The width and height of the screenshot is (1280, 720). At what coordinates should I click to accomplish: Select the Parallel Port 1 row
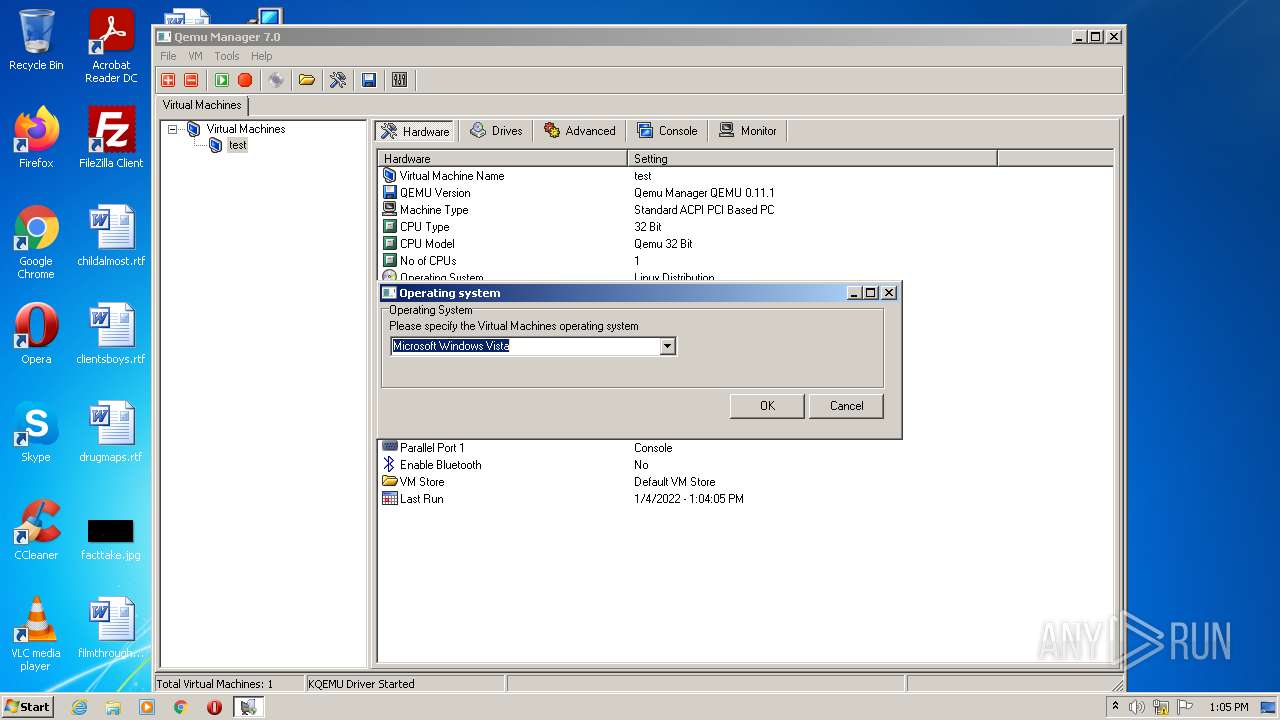coord(745,448)
